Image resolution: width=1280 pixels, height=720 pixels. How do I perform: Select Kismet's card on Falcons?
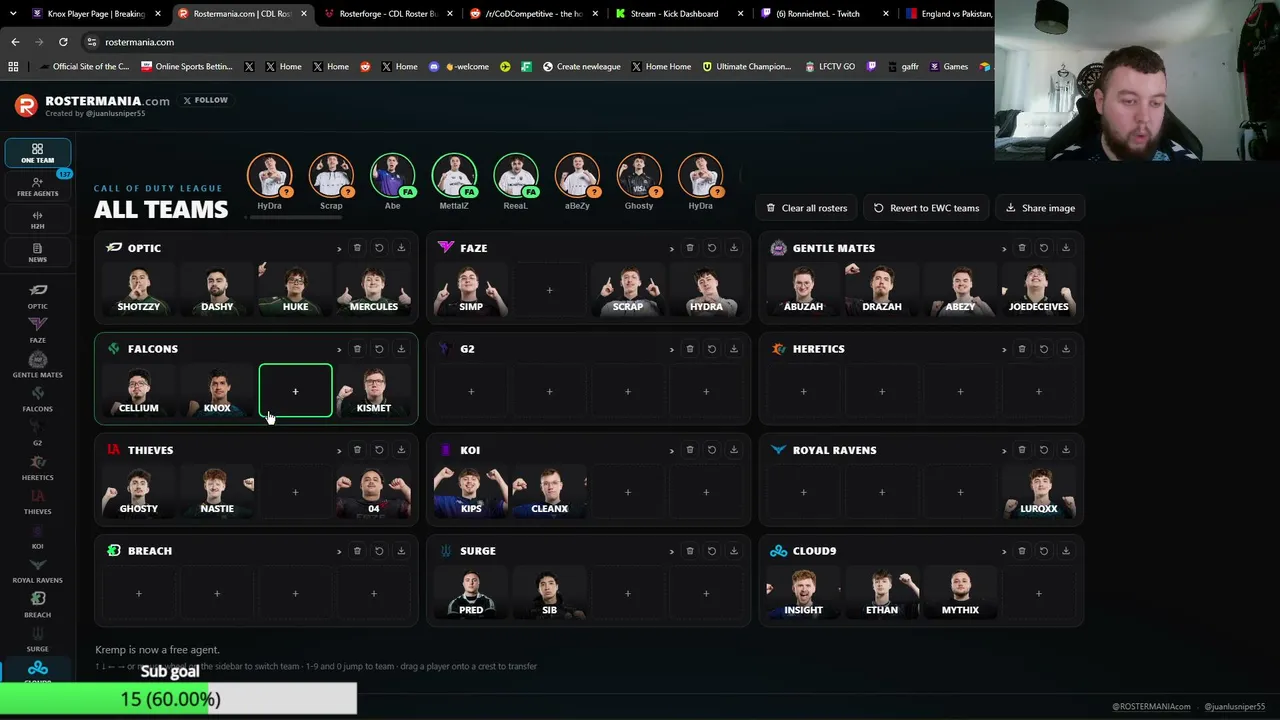point(374,391)
